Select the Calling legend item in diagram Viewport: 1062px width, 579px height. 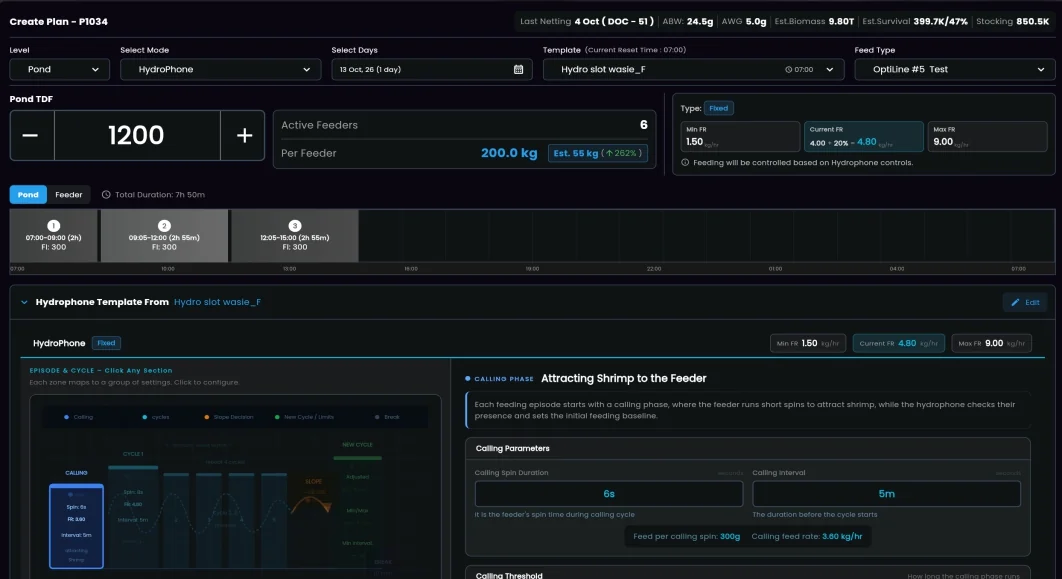79,417
